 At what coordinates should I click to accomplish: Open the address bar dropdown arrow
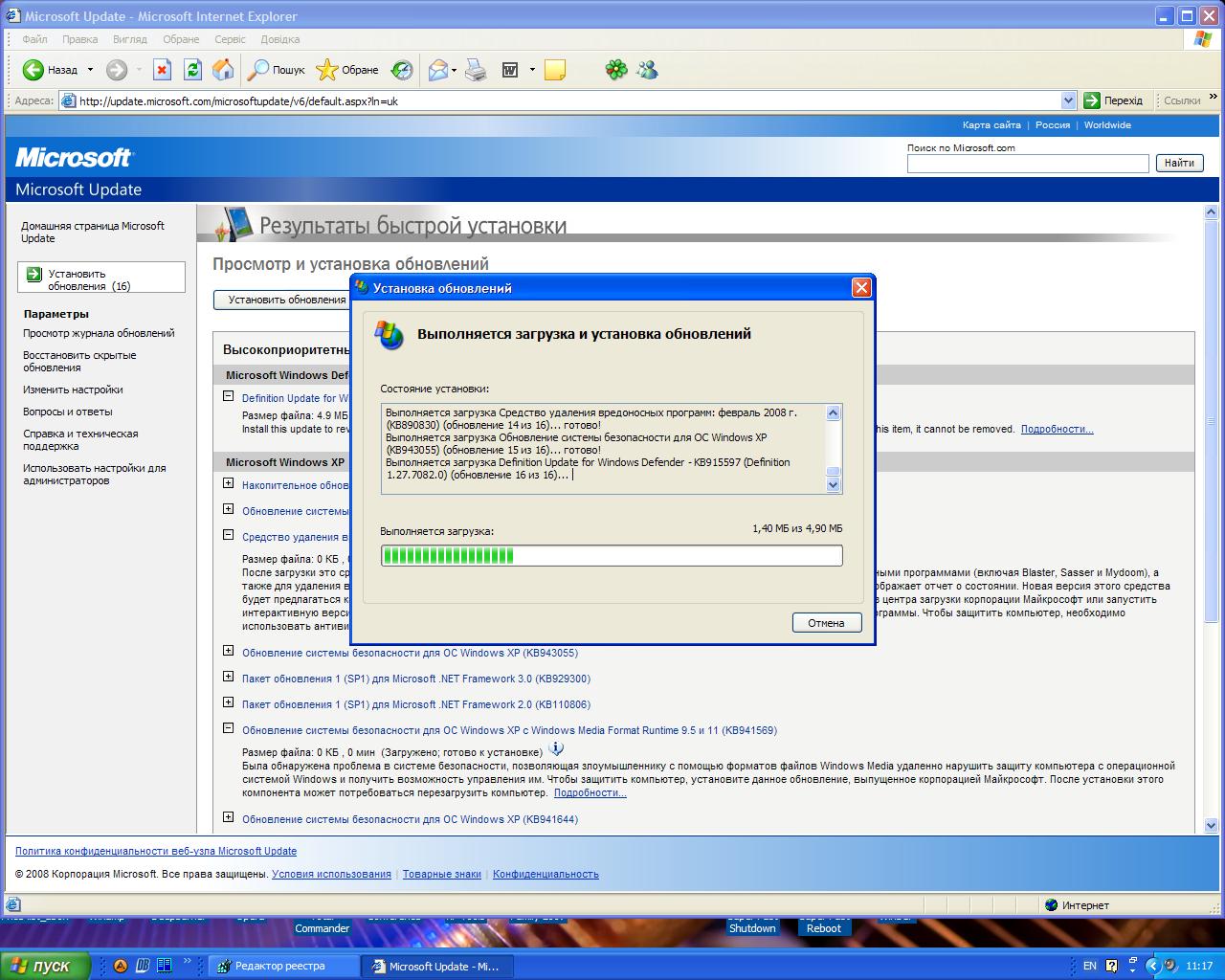pyautogui.click(x=1068, y=100)
